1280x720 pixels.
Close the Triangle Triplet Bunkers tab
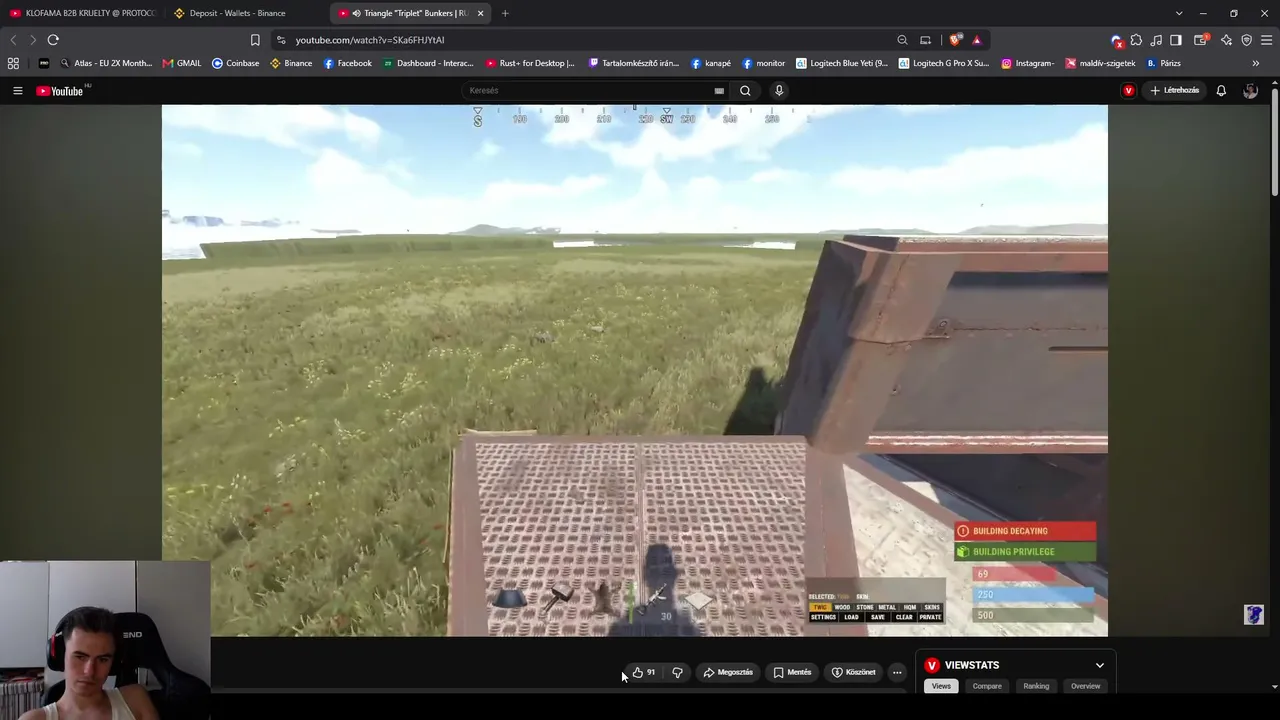480,13
